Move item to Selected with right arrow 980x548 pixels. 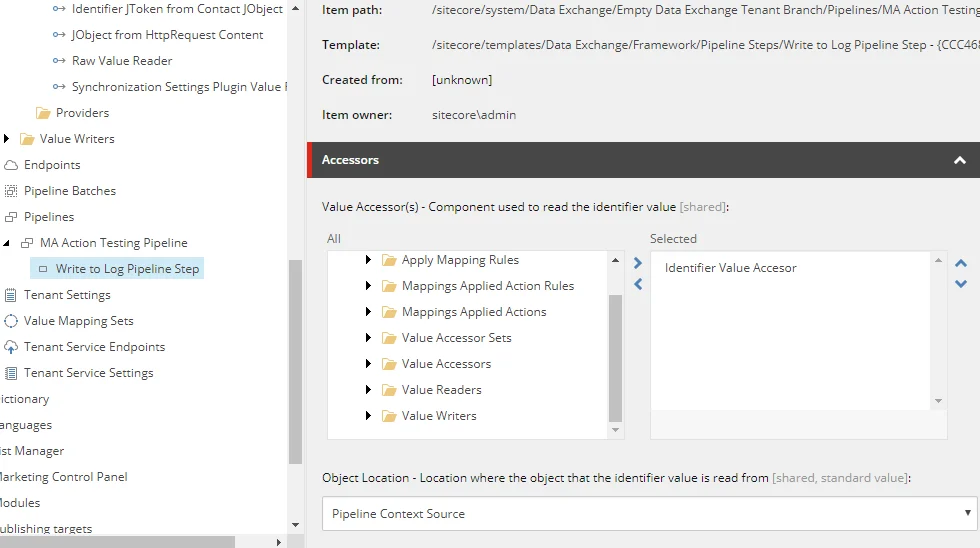[x=638, y=263]
